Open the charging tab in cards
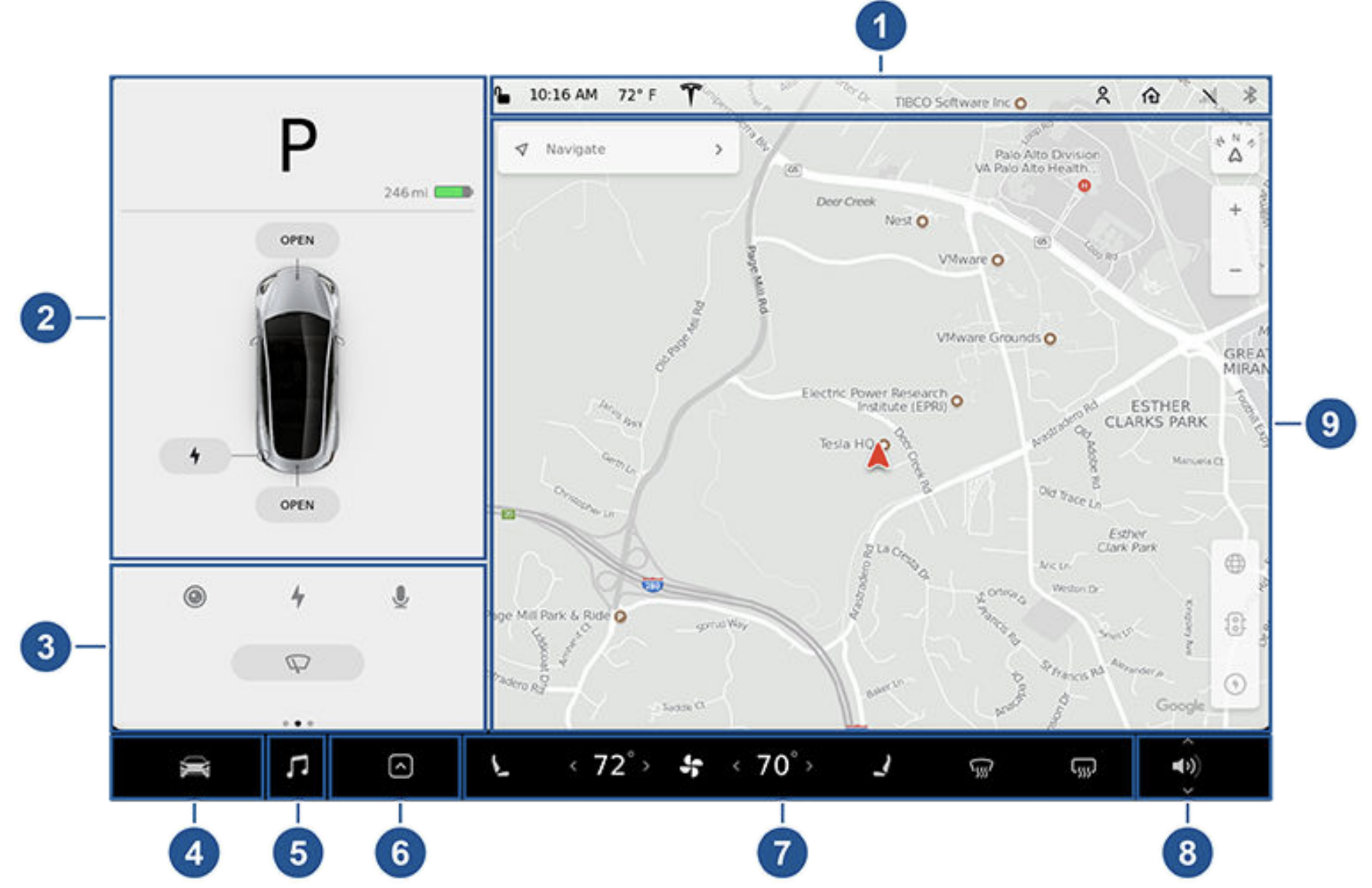 [x=298, y=597]
